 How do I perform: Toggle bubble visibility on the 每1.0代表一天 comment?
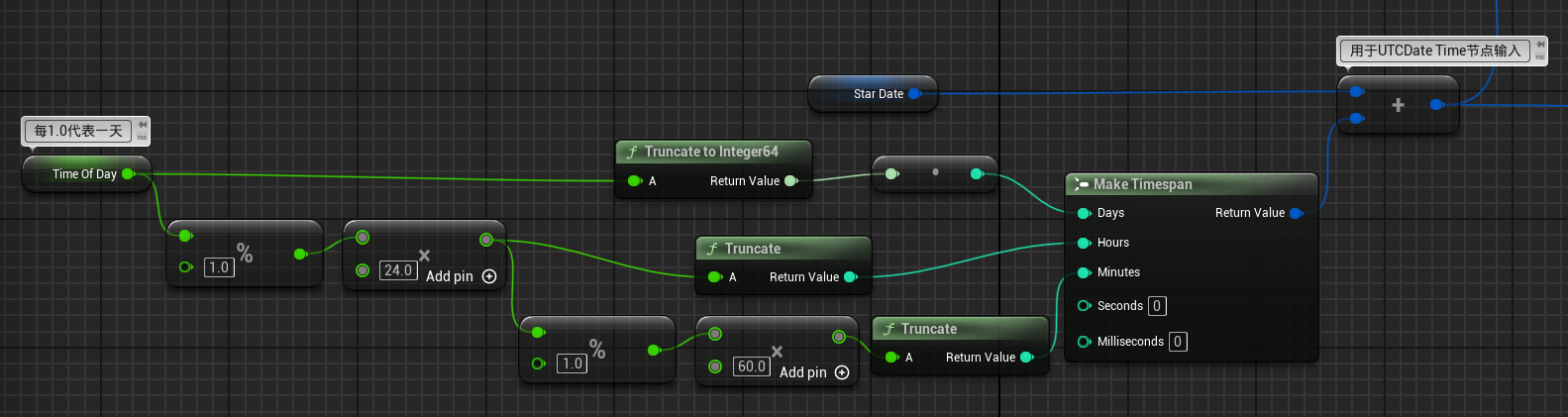(x=143, y=137)
